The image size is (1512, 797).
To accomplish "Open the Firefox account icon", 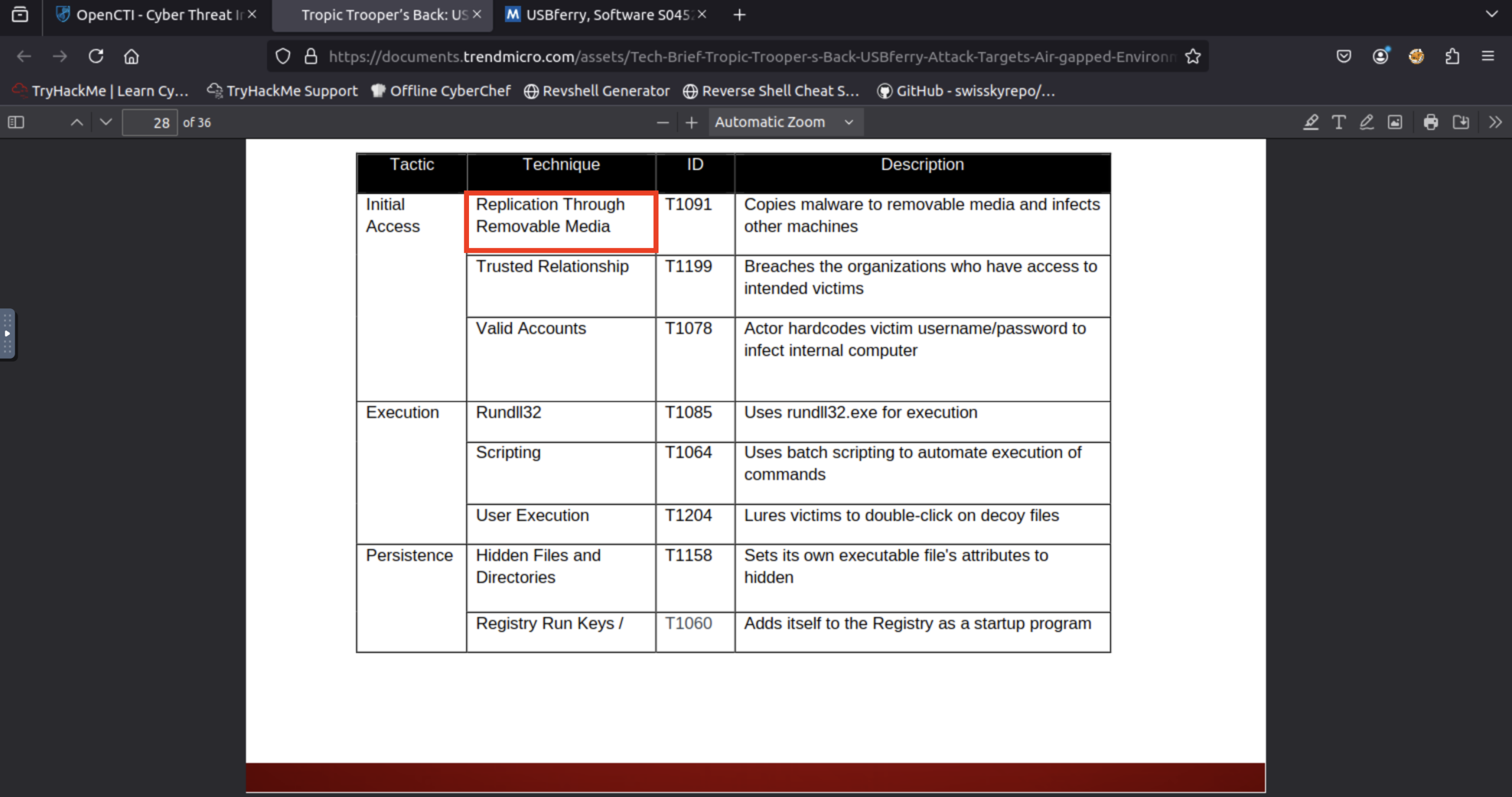I will (x=1380, y=56).
